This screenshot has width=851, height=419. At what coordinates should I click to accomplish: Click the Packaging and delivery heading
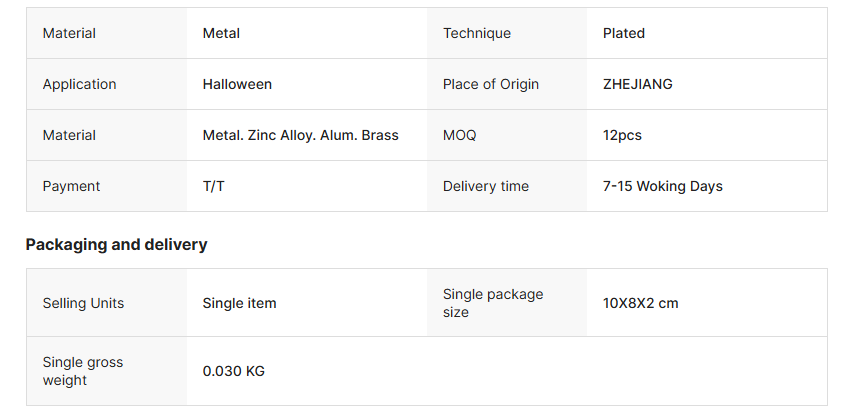click(116, 244)
